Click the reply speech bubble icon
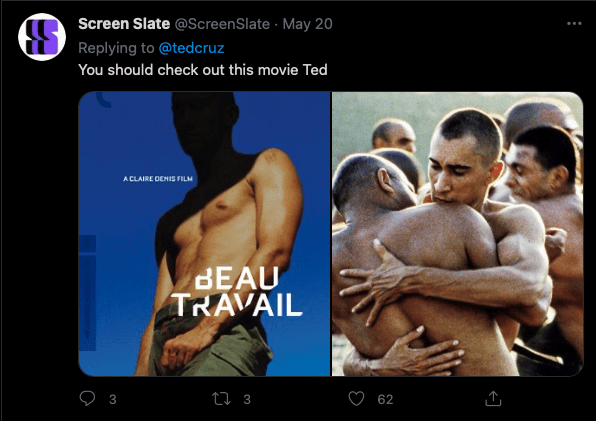Viewport: 596px width, 421px height. pos(87,399)
